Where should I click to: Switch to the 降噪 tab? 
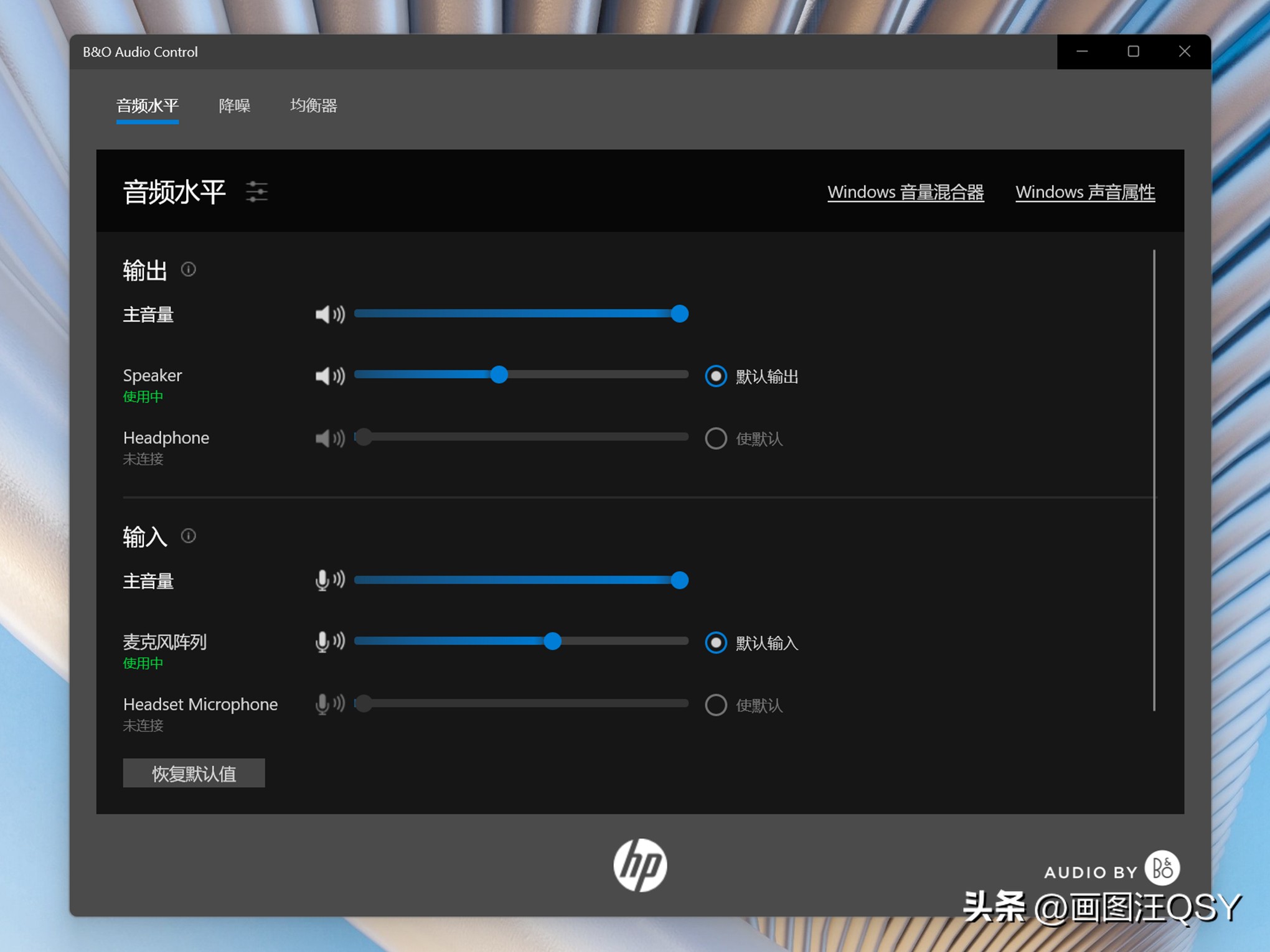pos(234,106)
